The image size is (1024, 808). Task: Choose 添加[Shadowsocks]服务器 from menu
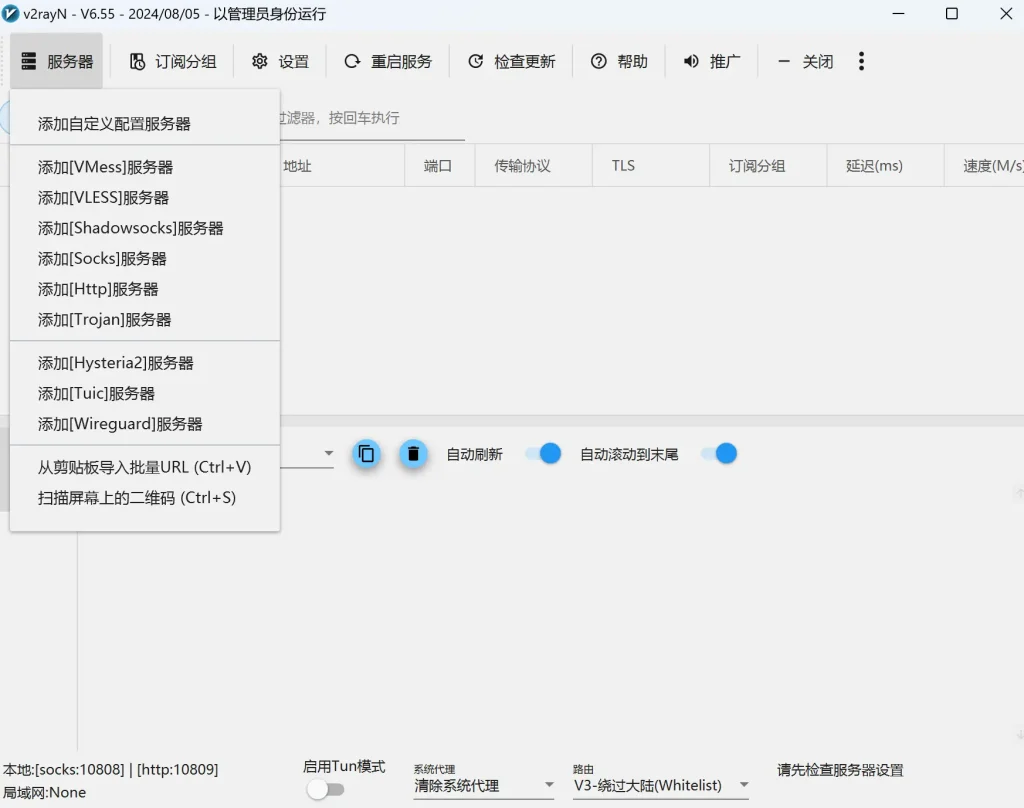point(130,228)
